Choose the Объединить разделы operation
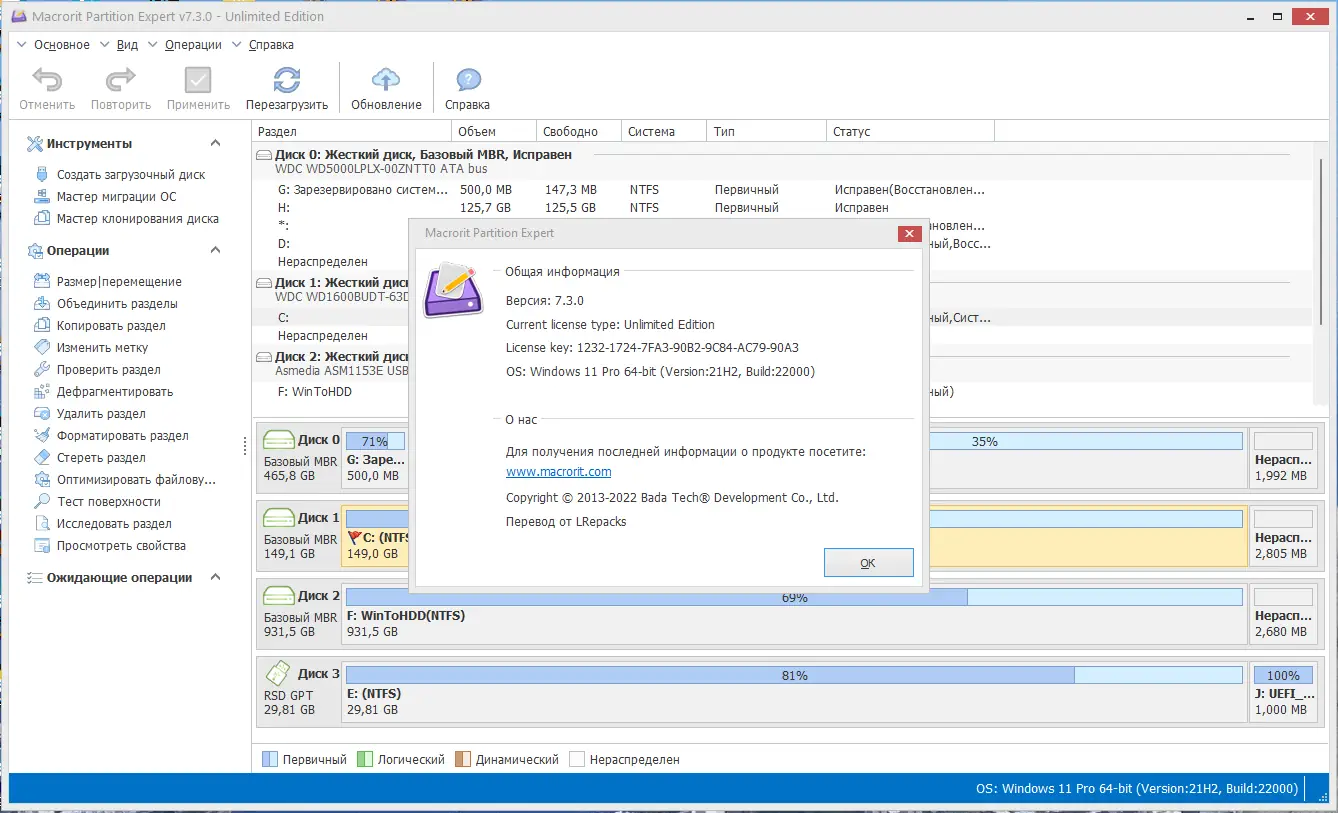 tap(117, 304)
